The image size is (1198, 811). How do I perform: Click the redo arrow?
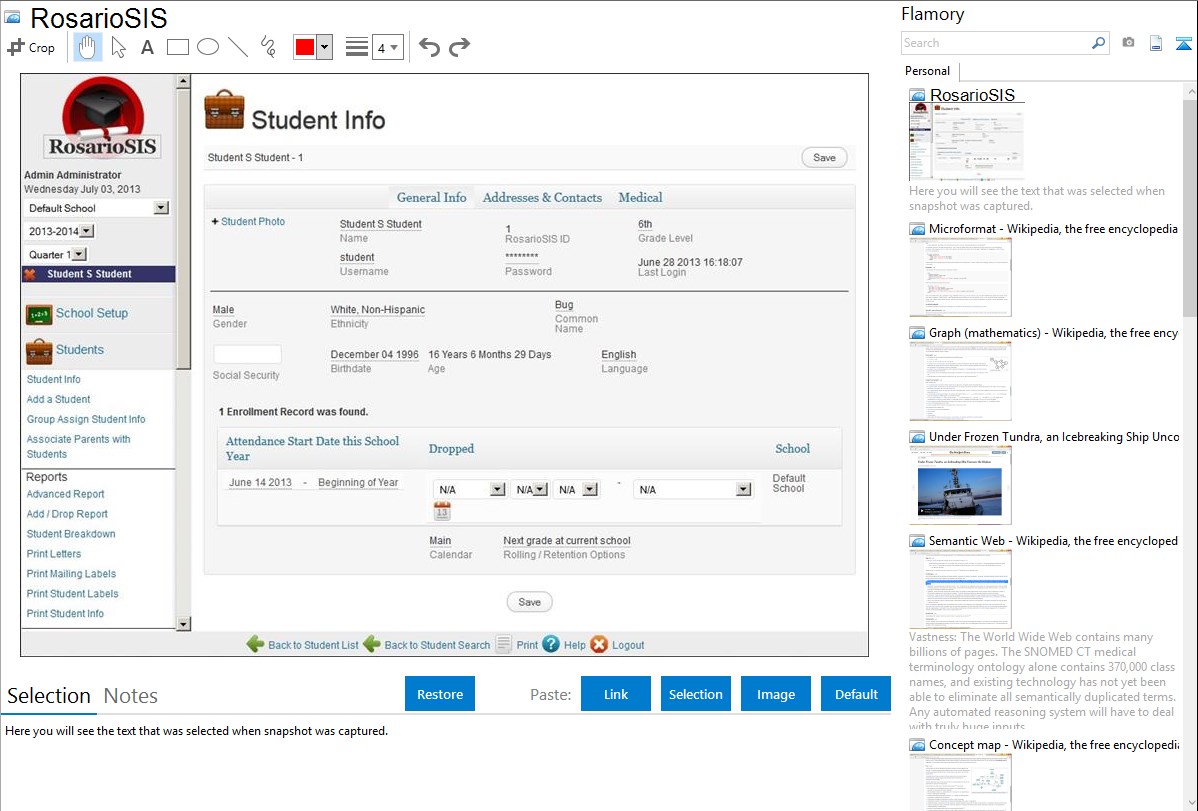point(459,47)
